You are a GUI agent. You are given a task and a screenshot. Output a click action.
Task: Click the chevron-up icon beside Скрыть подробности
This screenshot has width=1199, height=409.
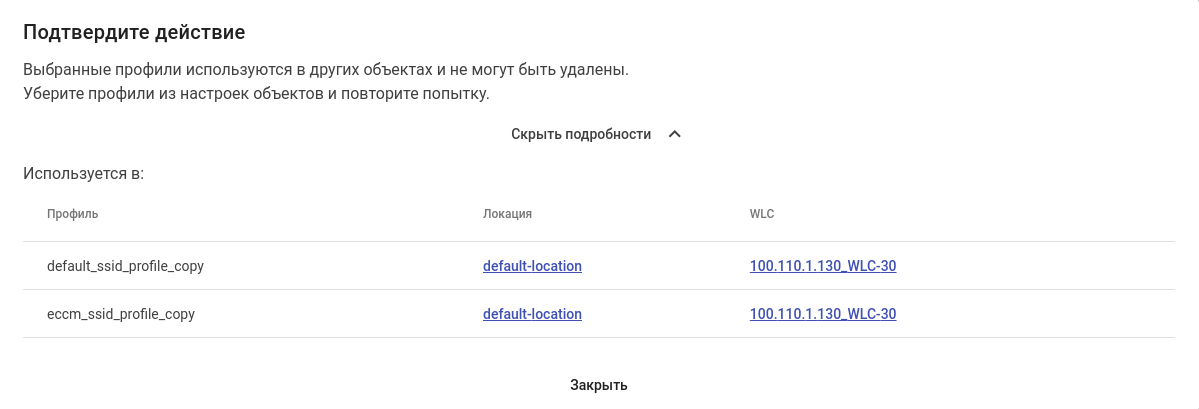[674, 134]
